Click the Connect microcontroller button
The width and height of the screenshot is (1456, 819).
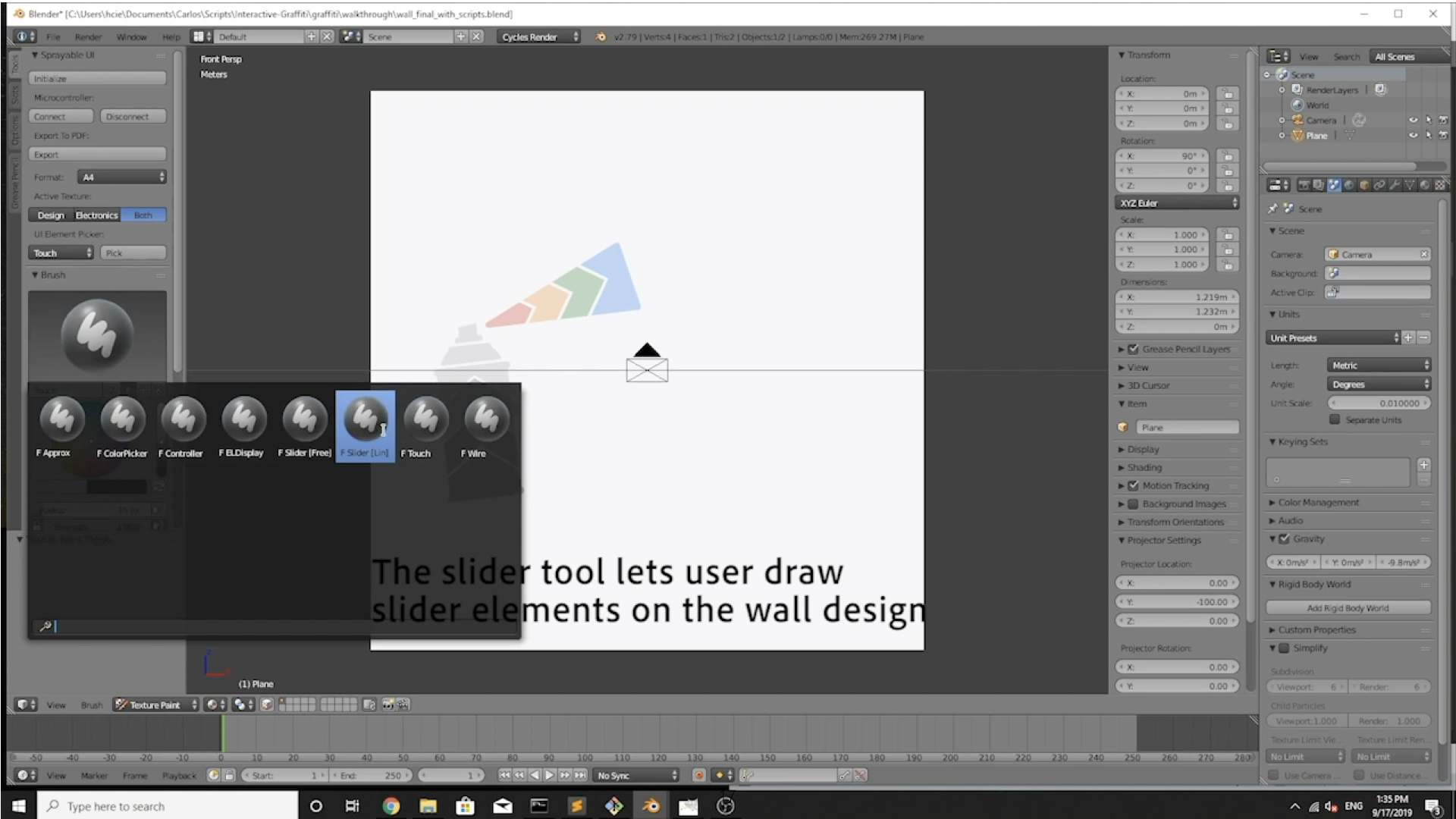coord(61,116)
